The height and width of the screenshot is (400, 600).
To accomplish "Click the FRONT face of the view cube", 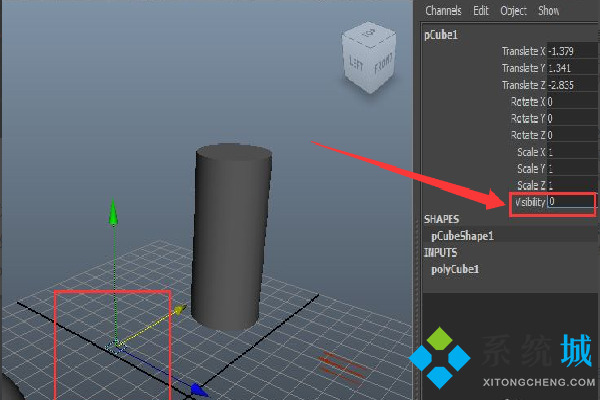I will tap(384, 67).
